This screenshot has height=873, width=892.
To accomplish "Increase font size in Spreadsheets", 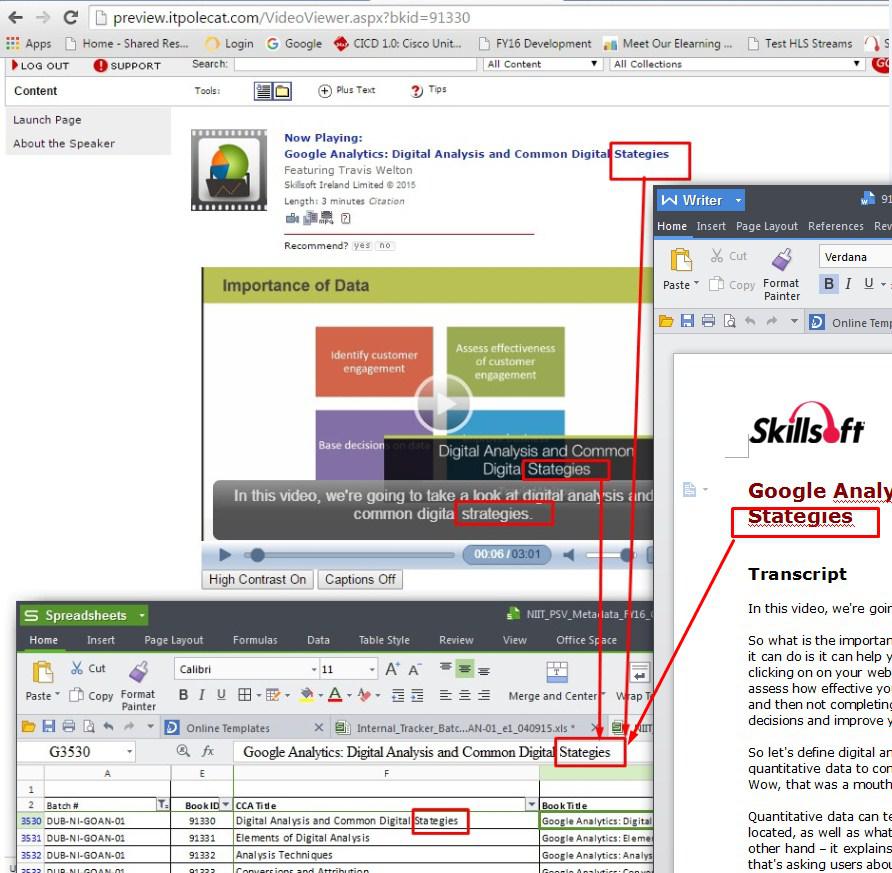I will pyautogui.click(x=392, y=669).
